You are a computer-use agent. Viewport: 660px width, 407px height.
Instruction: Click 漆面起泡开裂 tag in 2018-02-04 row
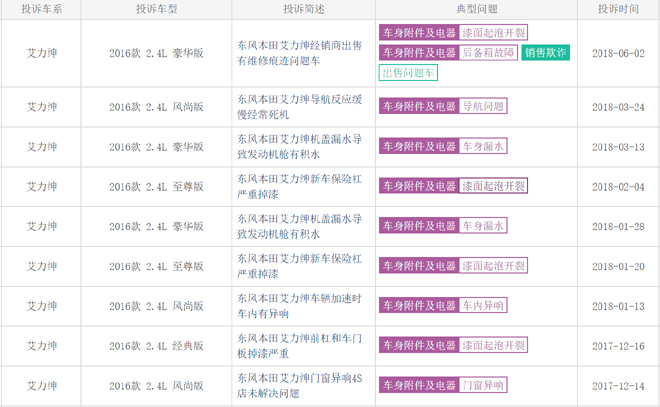click(x=493, y=186)
